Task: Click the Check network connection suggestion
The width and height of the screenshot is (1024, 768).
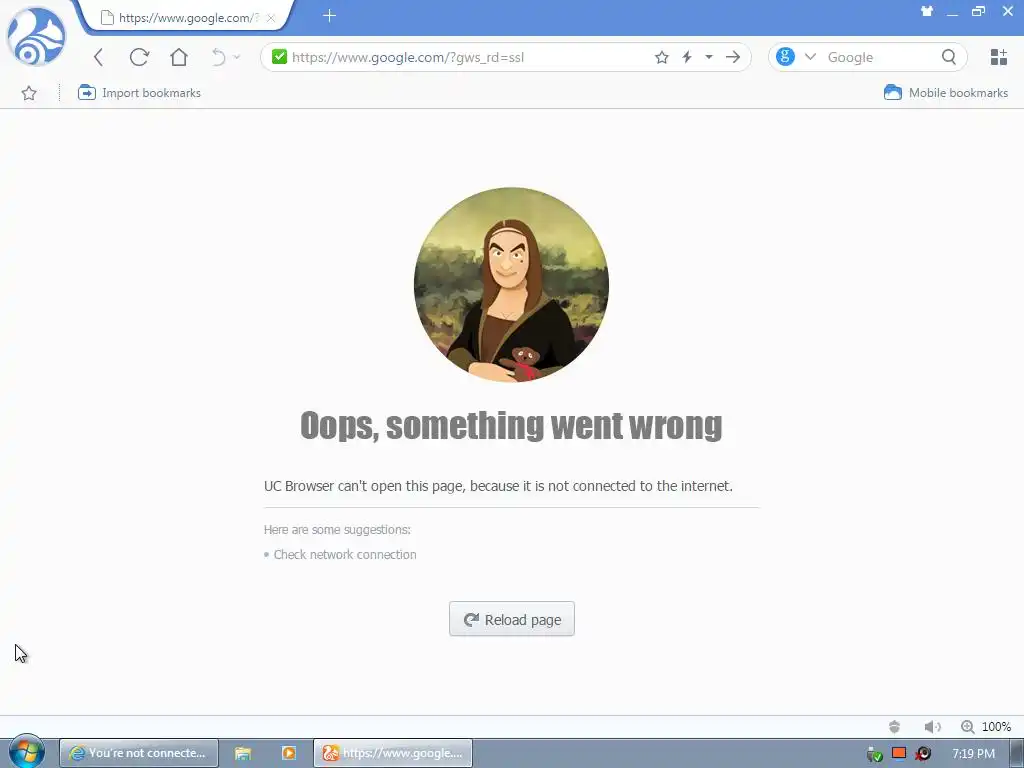Action: tap(344, 554)
